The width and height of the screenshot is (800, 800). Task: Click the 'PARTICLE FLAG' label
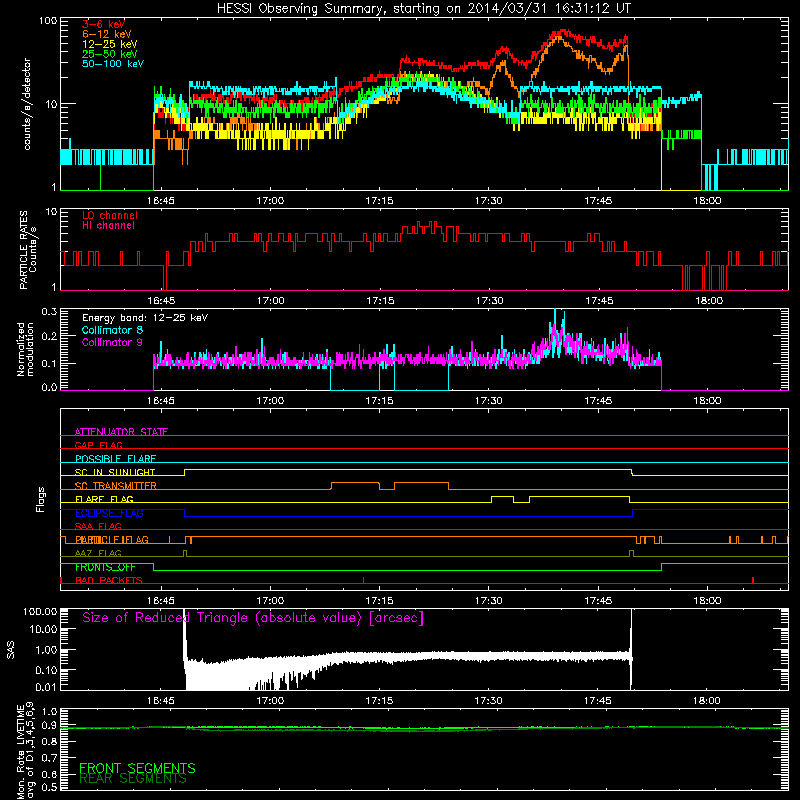112,540
